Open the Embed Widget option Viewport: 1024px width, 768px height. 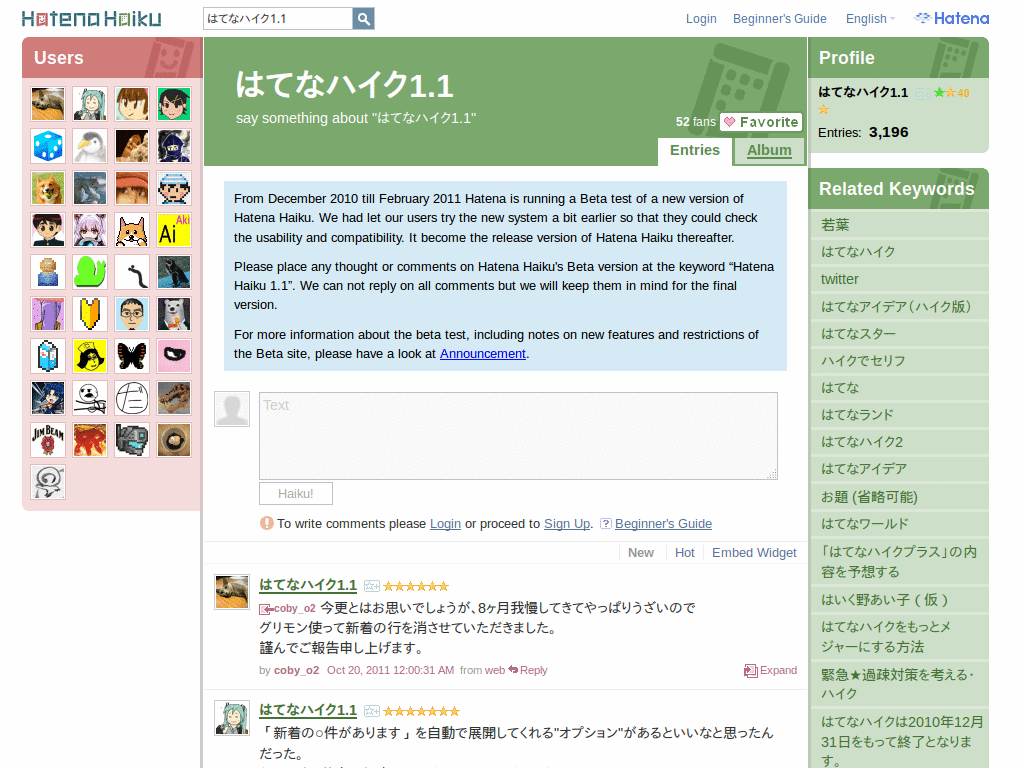coord(754,552)
